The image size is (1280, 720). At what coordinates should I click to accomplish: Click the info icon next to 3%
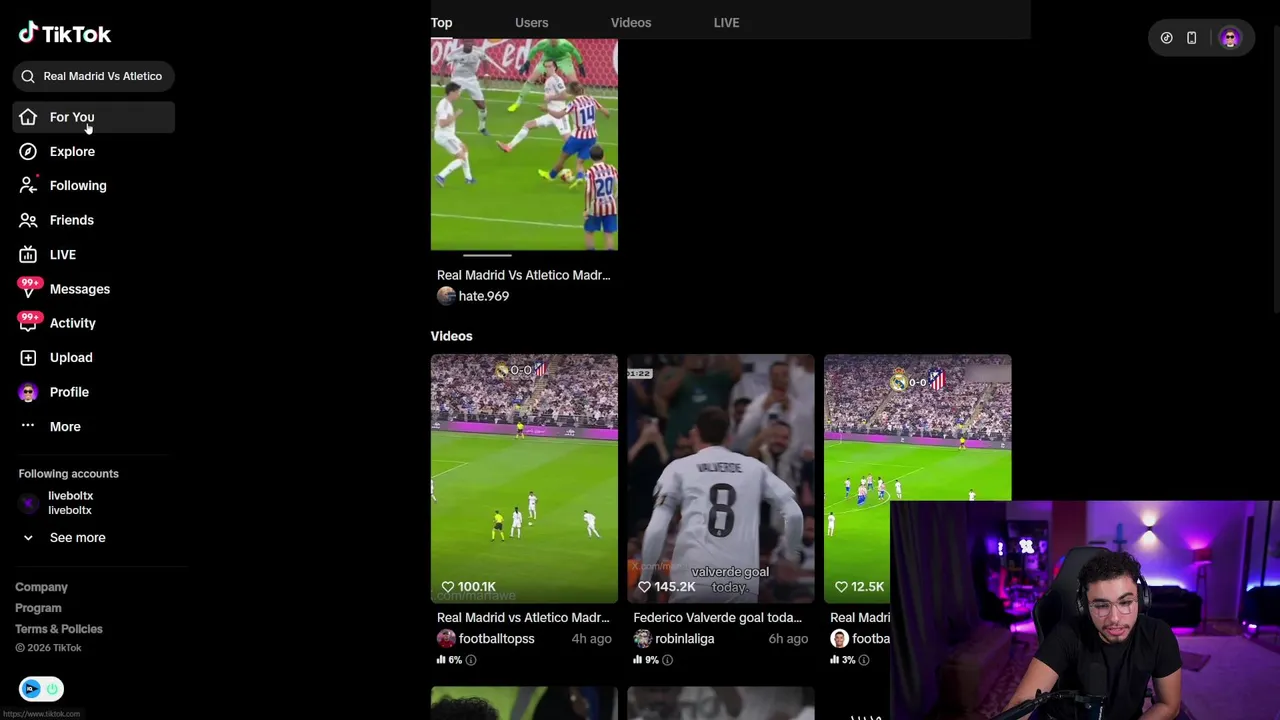point(864,660)
